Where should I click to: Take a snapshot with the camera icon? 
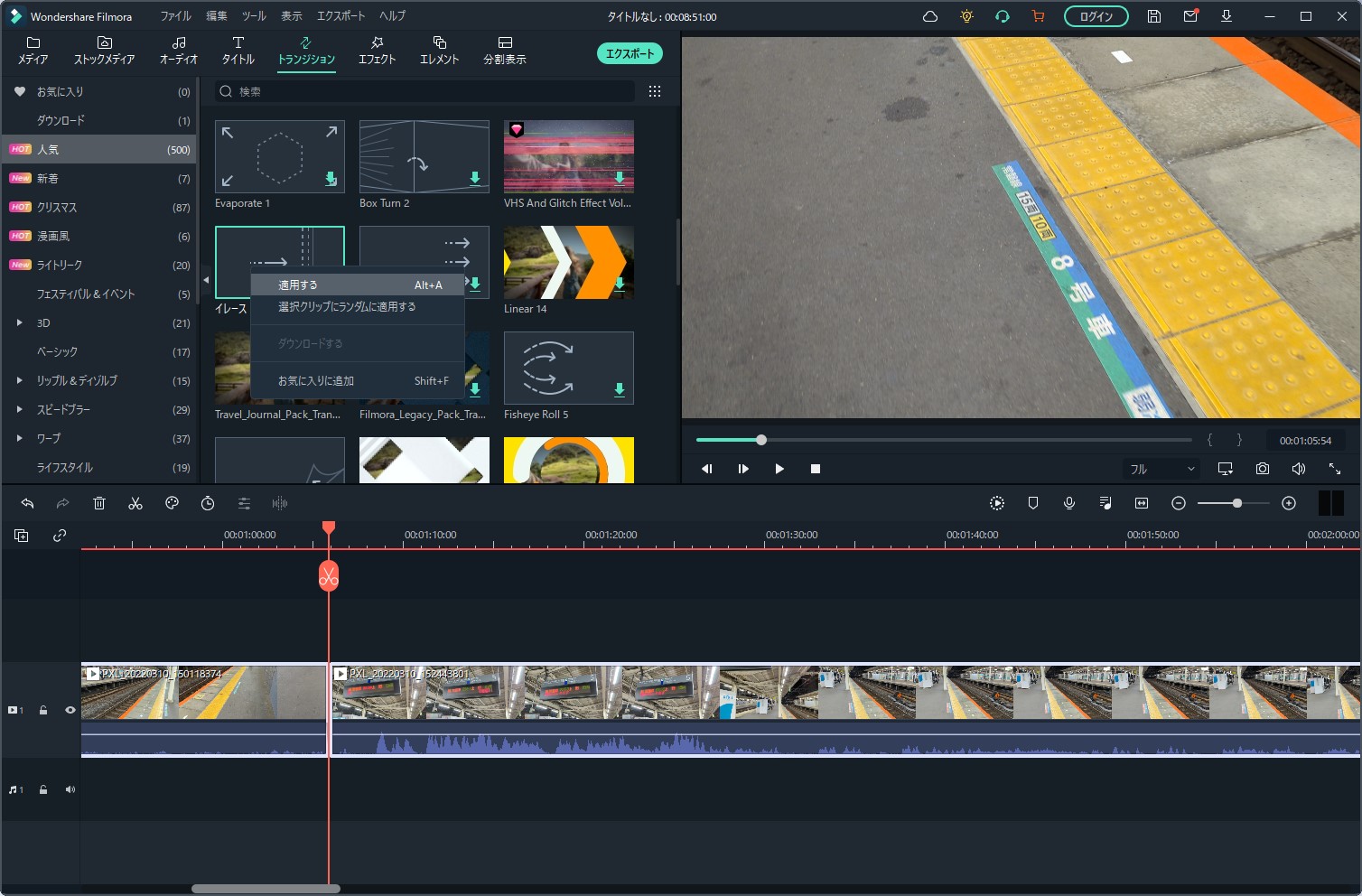1262,469
